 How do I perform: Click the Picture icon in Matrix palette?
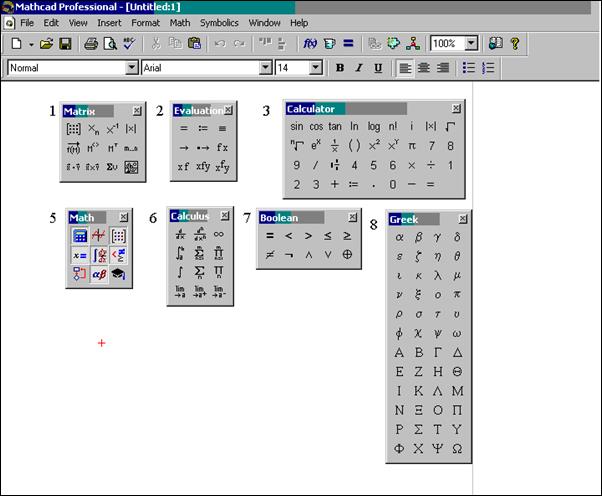pos(131,167)
